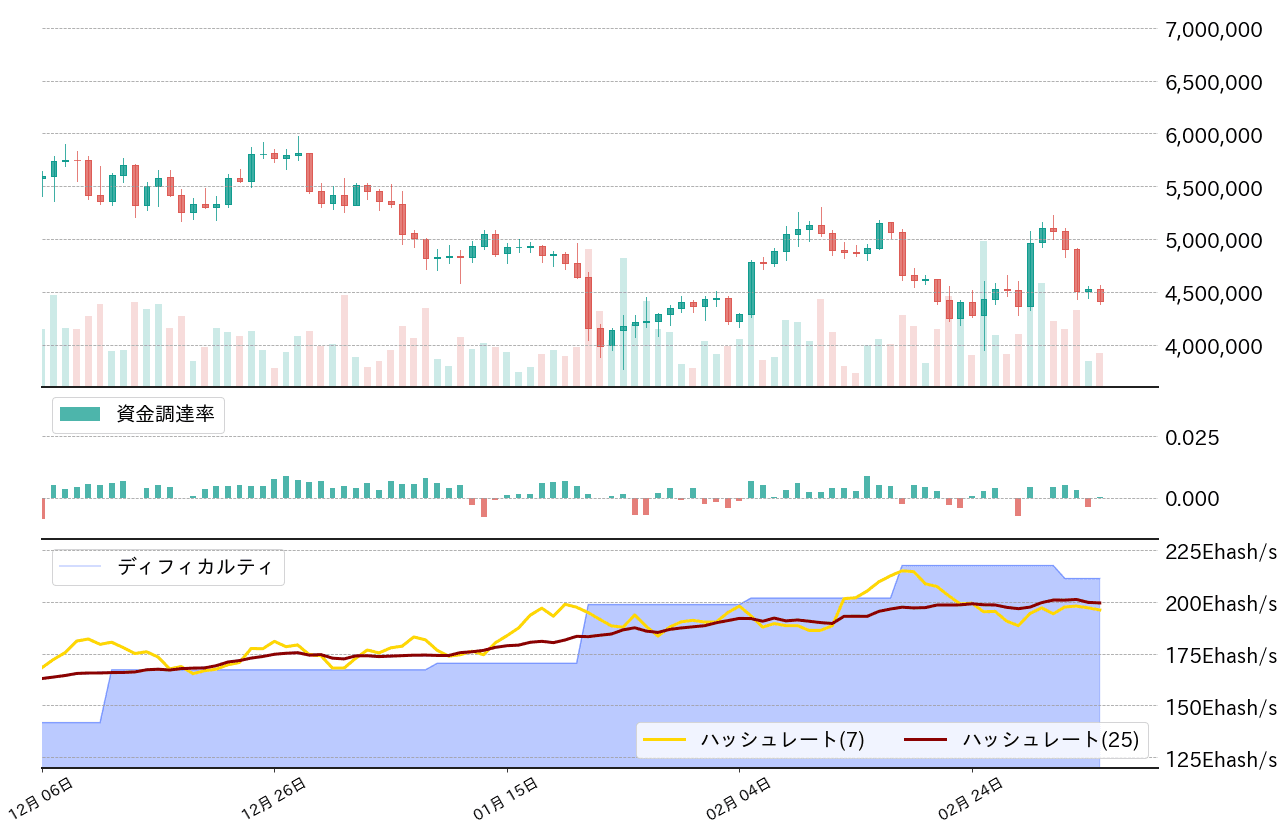The width and height of the screenshot is (1285, 830).
Task: Click the peak of the yellow hashrate line
Action: click(906, 568)
